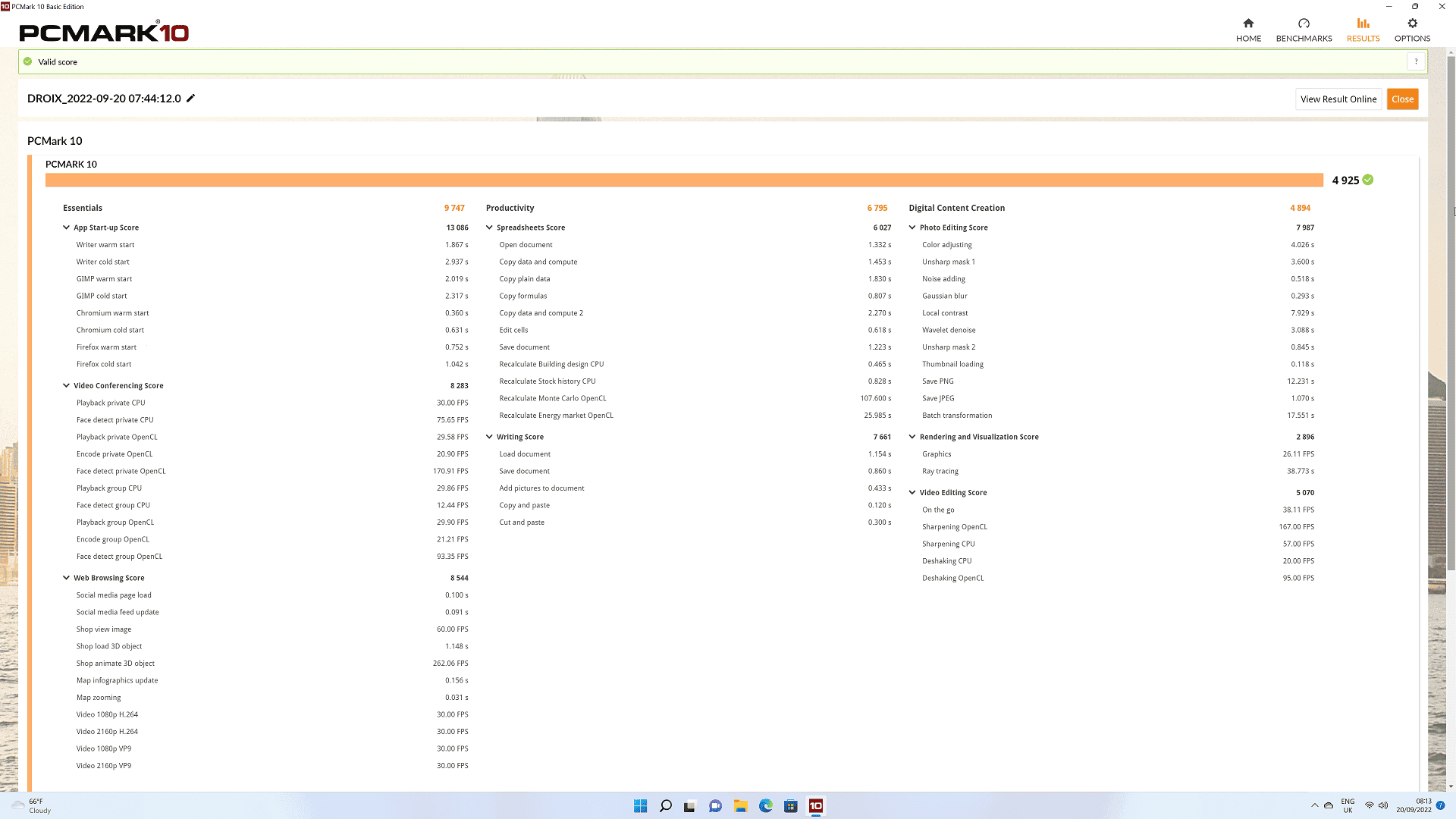
Task: Select Deshaking OpenCL row
Action: [1118, 578]
